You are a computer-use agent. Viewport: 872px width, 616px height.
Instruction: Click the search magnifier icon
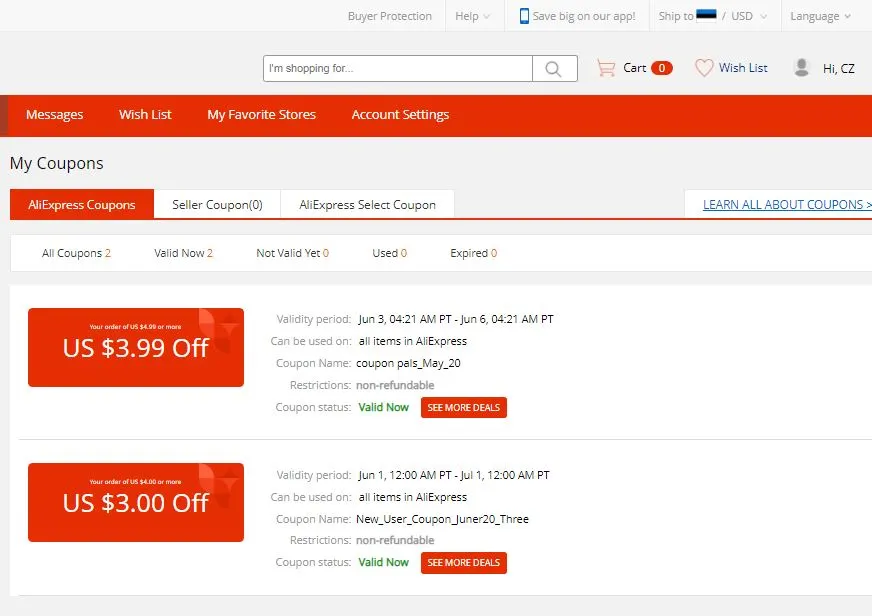(x=553, y=68)
